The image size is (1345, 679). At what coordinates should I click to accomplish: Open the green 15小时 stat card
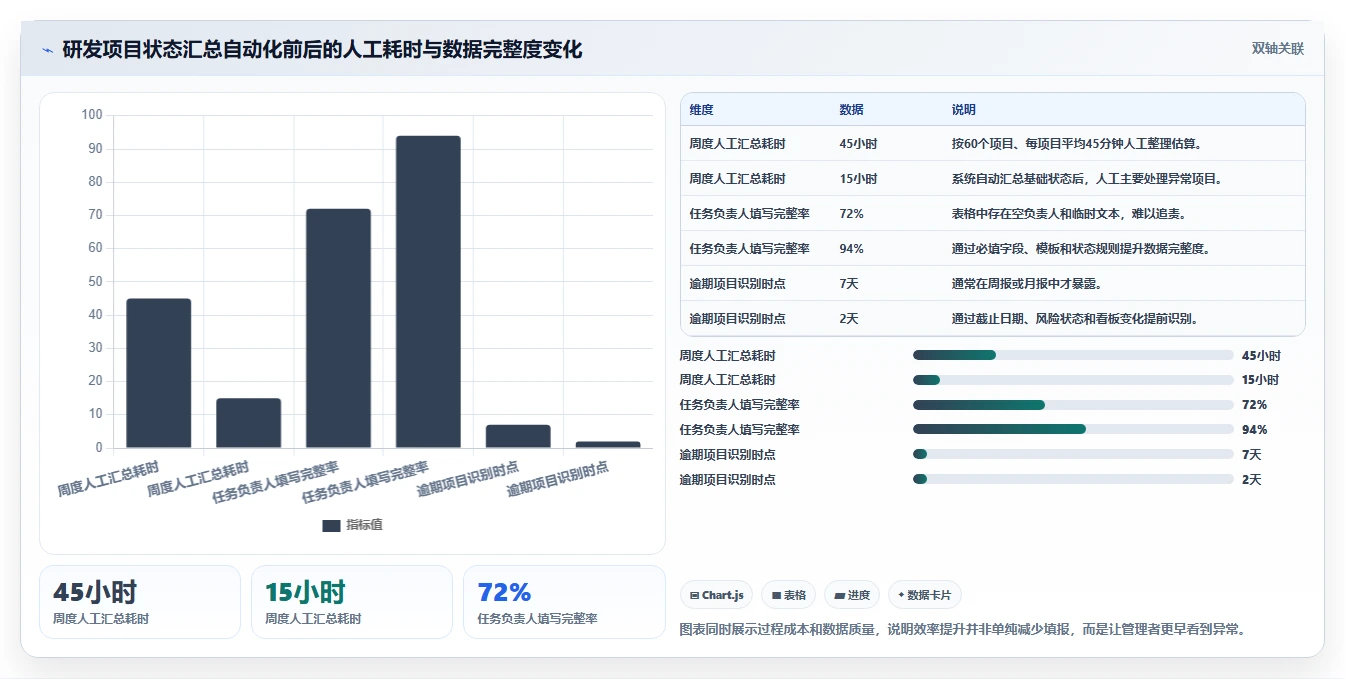point(352,602)
